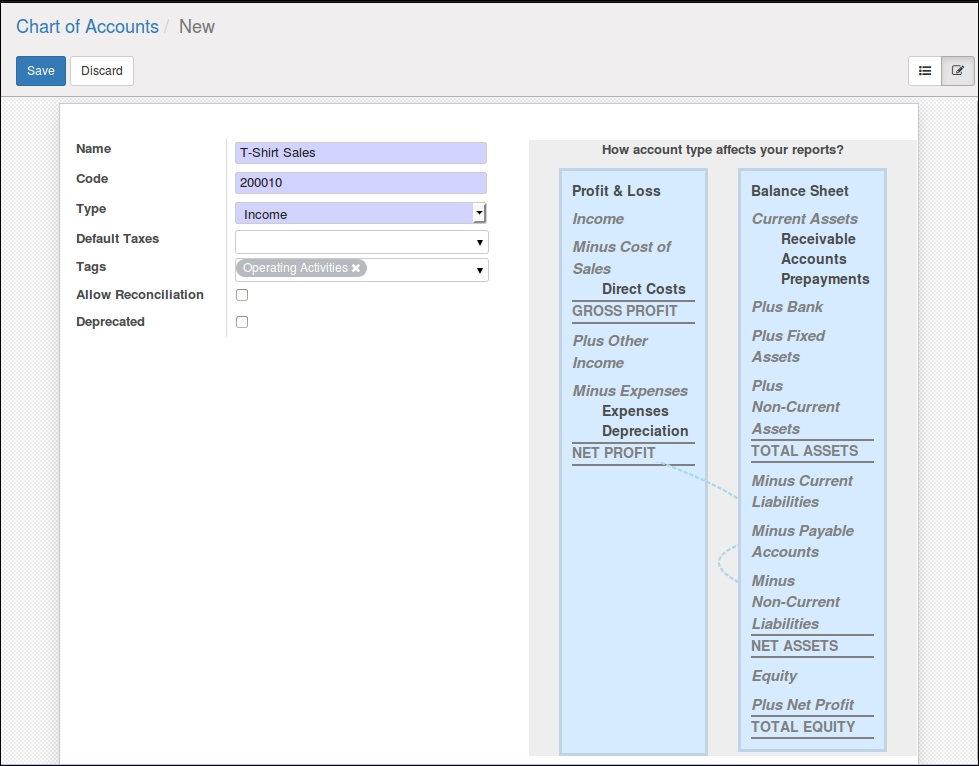Viewport: 979px width, 766px height.
Task: Click the 'Default Taxes' label
Action: (x=117, y=238)
